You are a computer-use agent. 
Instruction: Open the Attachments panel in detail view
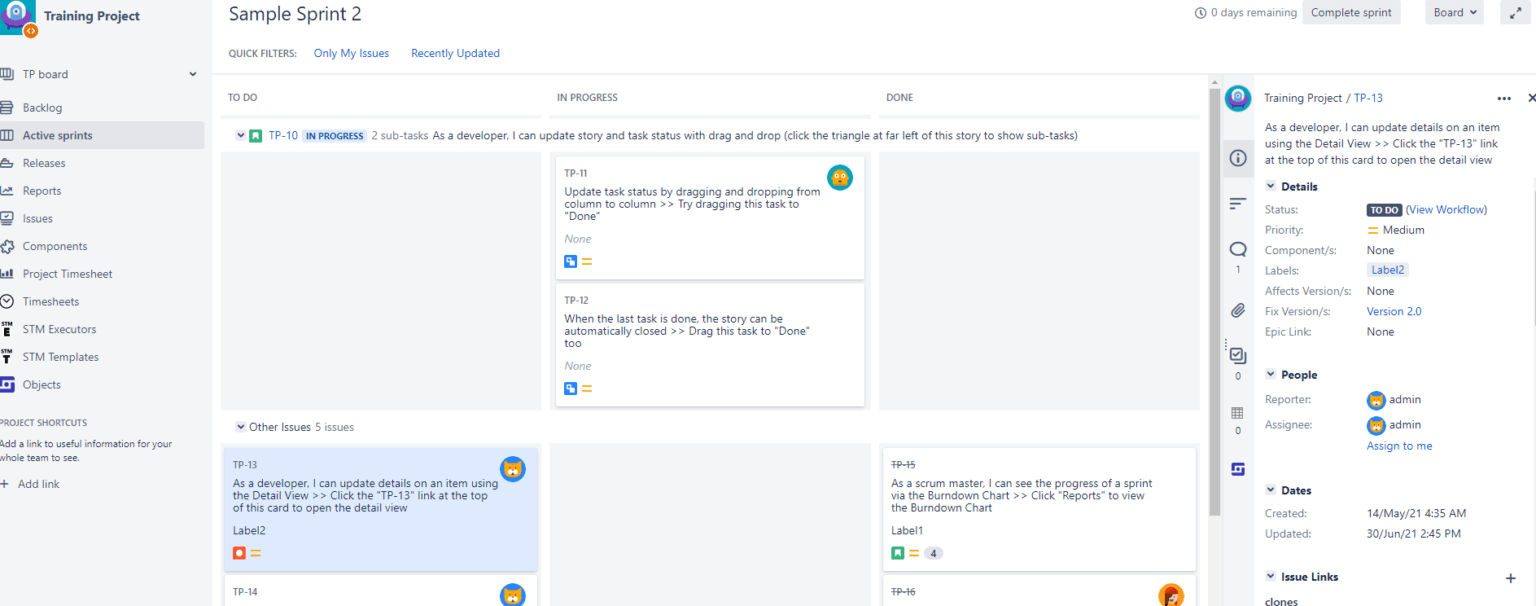1238,310
